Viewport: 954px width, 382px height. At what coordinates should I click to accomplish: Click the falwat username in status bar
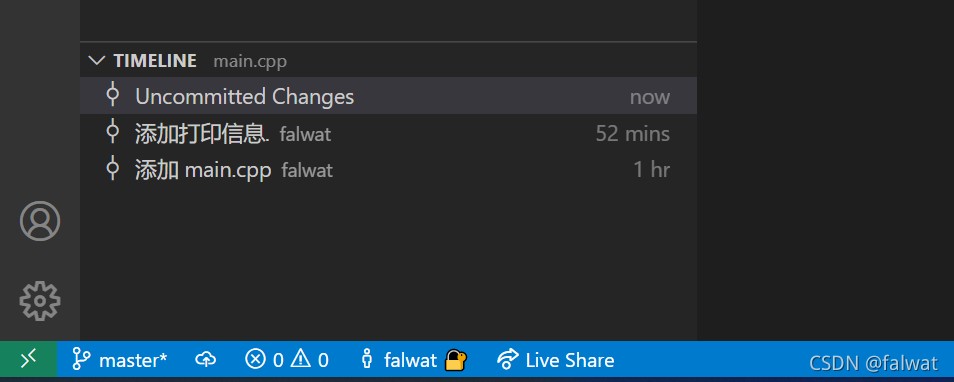411,361
